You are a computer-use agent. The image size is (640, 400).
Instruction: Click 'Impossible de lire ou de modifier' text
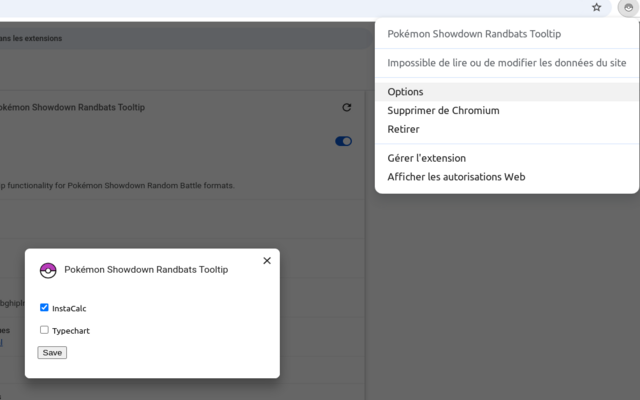507,63
